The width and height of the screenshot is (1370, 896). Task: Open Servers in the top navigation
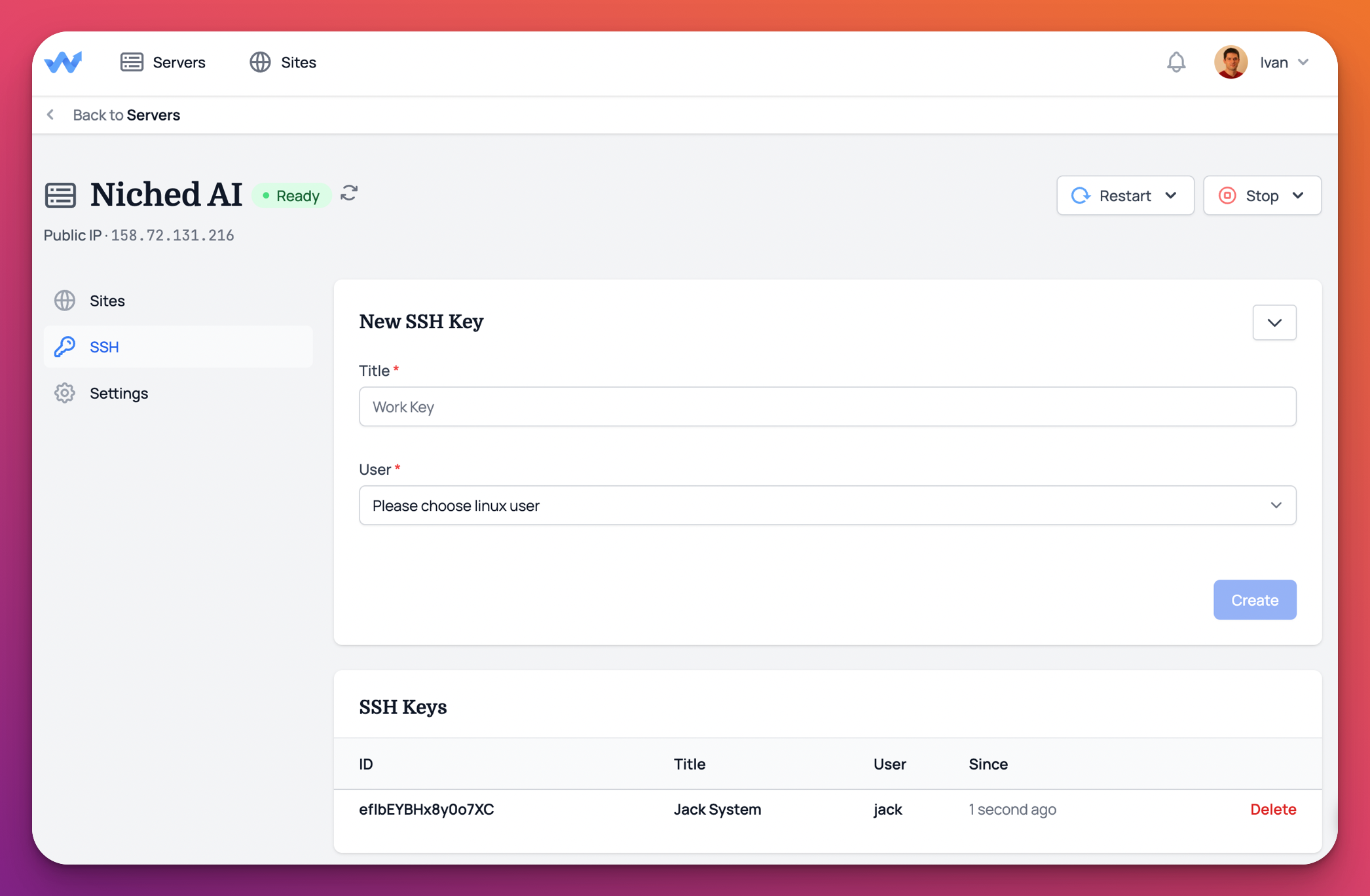[x=163, y=62]
